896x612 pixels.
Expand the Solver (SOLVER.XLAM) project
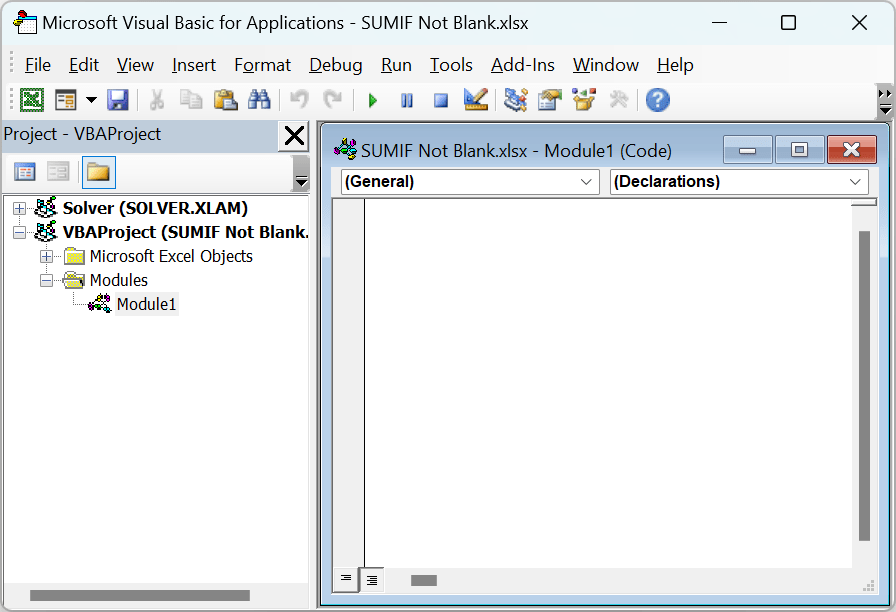[21, 208]
